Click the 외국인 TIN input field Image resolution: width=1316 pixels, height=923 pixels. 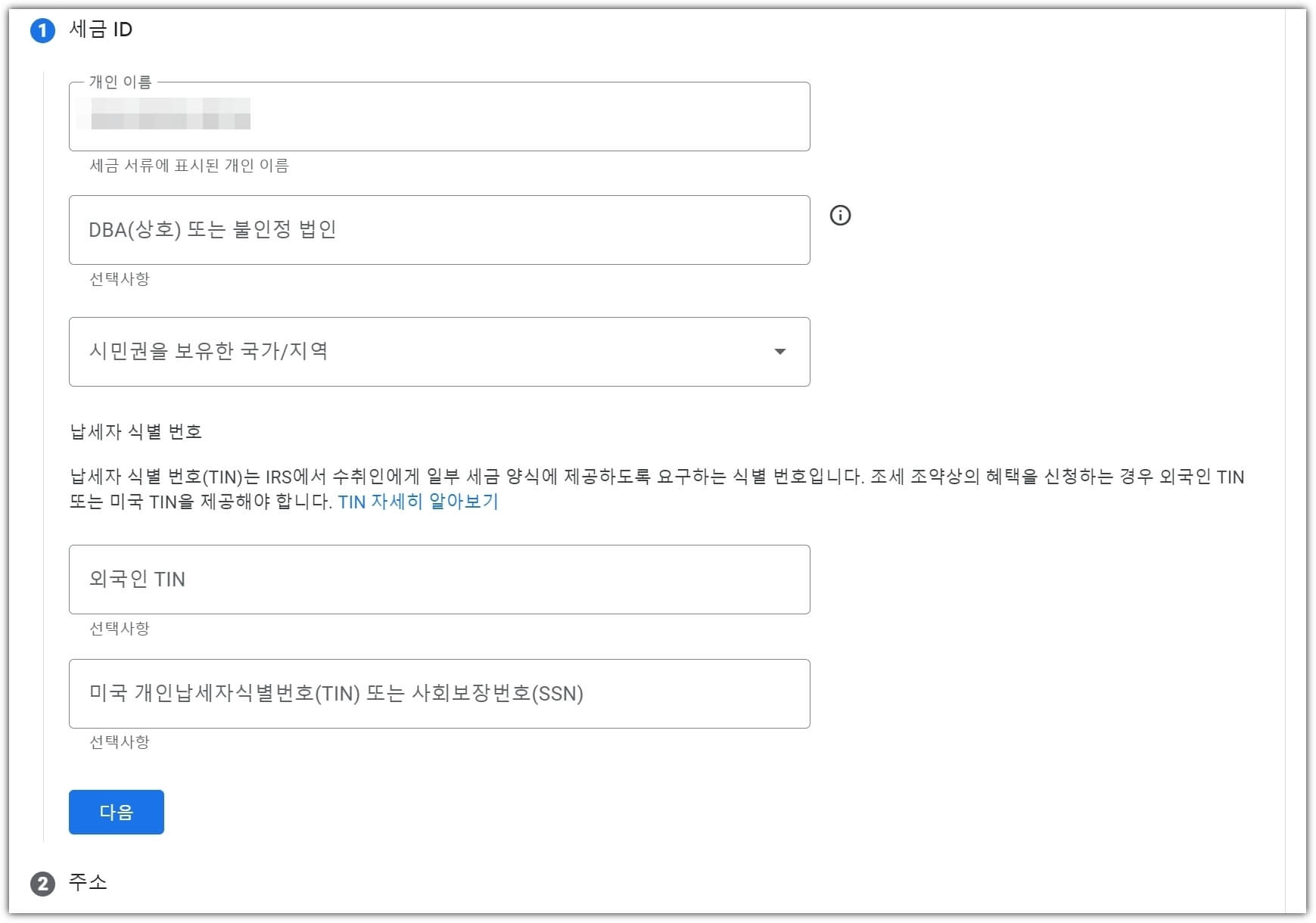point(439,579)
